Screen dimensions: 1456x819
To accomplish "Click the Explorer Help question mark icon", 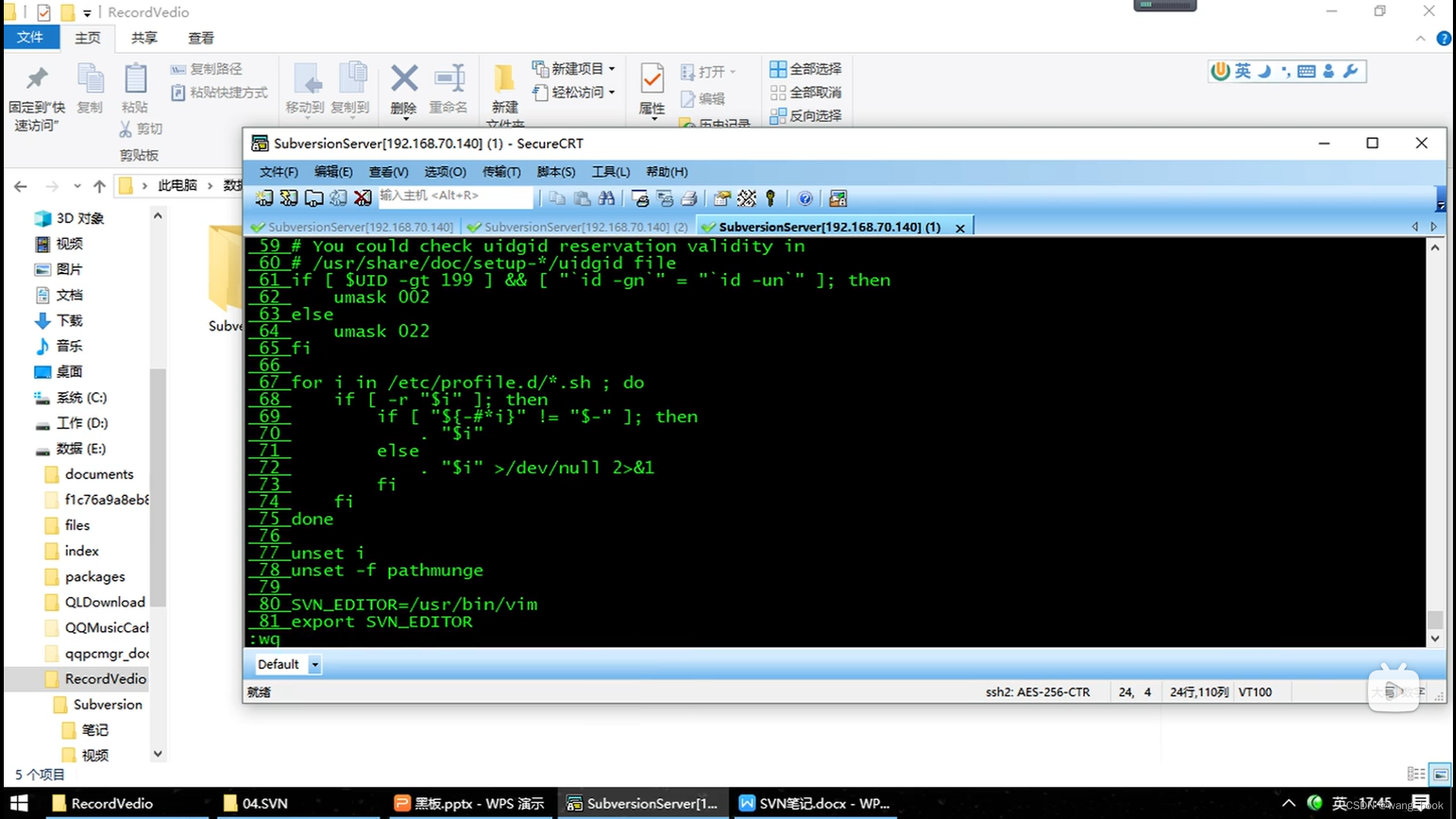I will (1444, 39).
